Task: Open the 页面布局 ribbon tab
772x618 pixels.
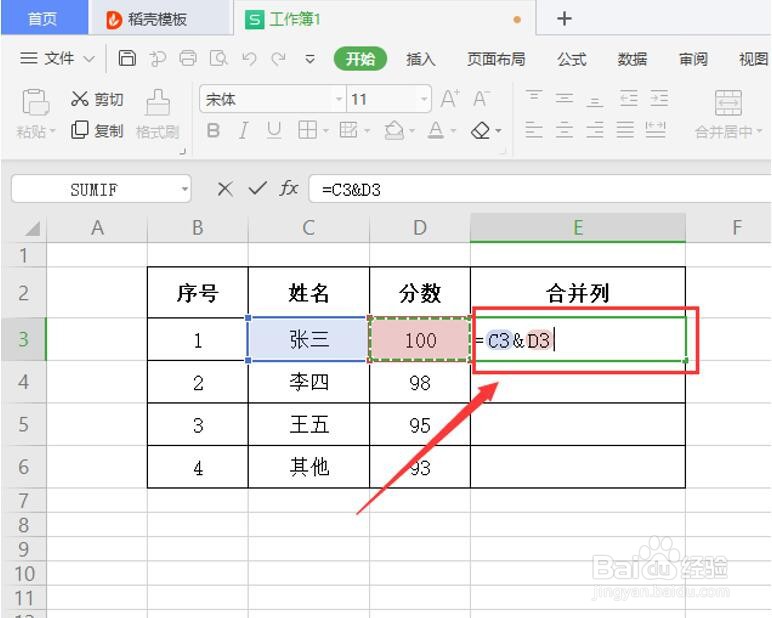Action: pos(496,59)
